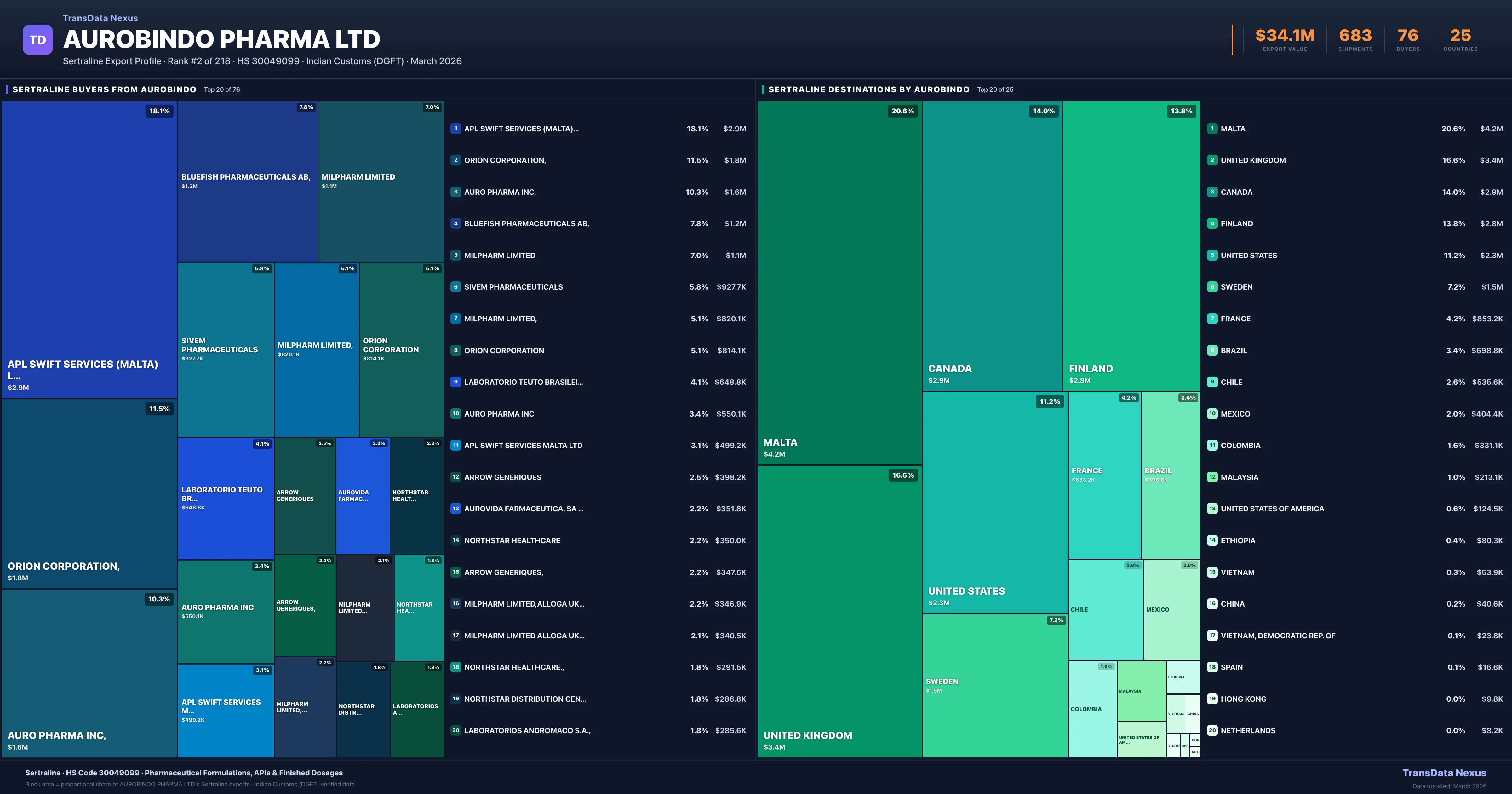Select the Finland treemap block
The image size is (1512, 794).
[x=1131, y=247]
